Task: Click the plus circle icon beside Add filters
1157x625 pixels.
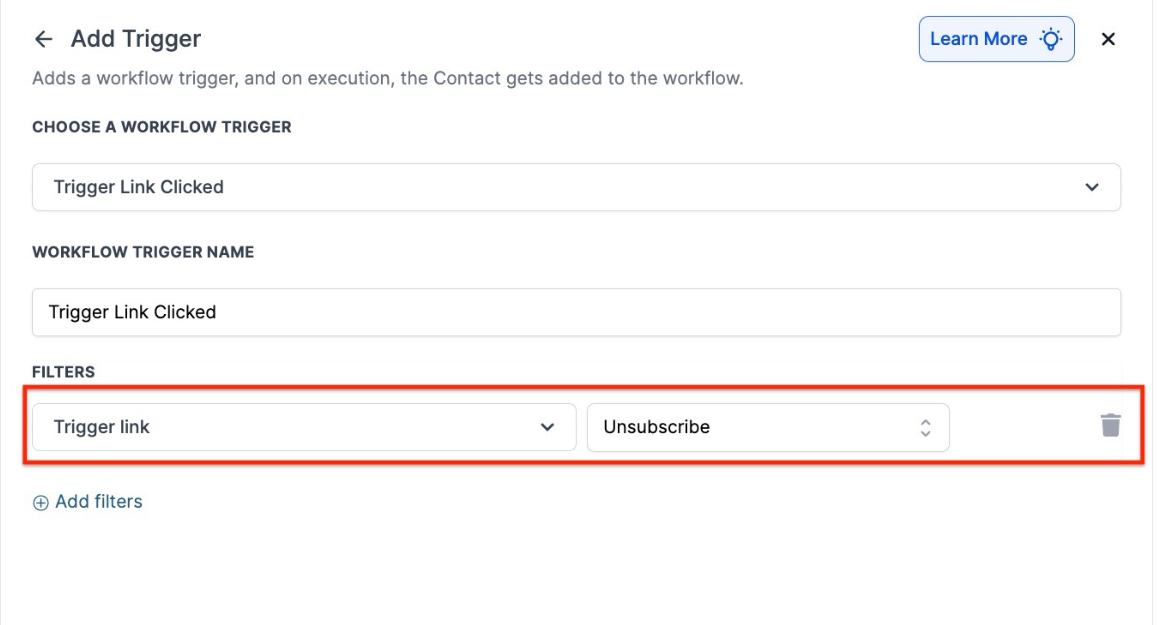Action: tap(41, 503)
